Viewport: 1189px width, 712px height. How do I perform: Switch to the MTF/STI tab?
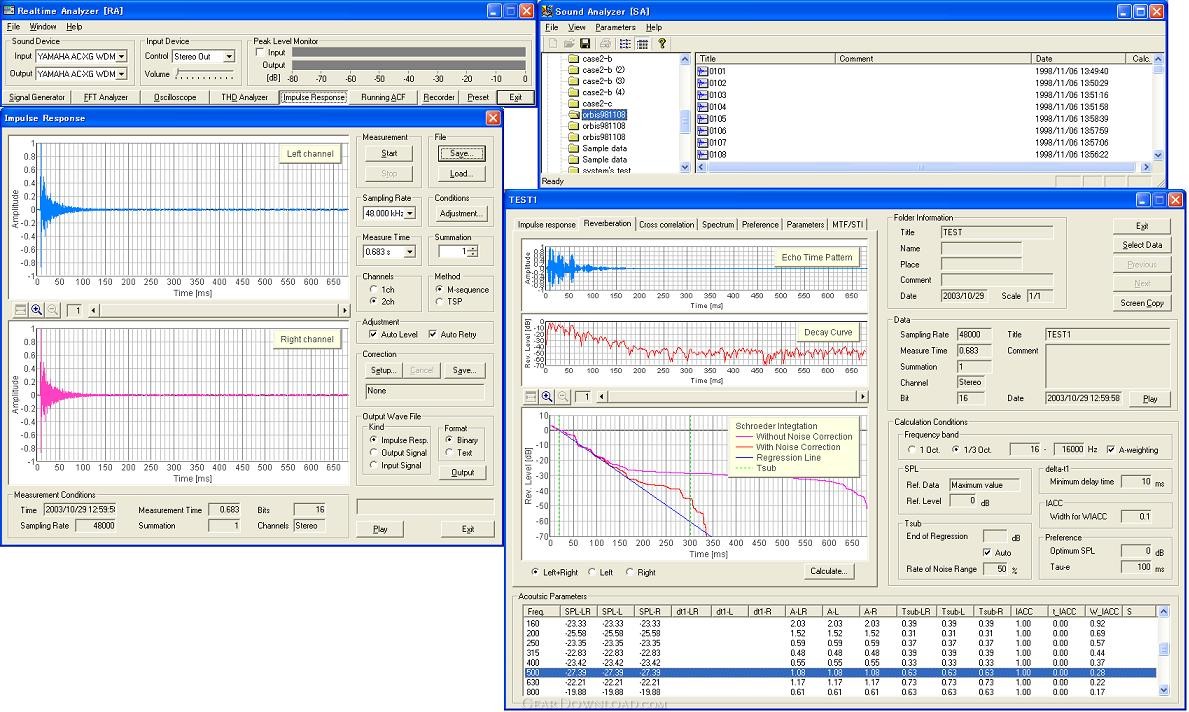pos(847,224)
